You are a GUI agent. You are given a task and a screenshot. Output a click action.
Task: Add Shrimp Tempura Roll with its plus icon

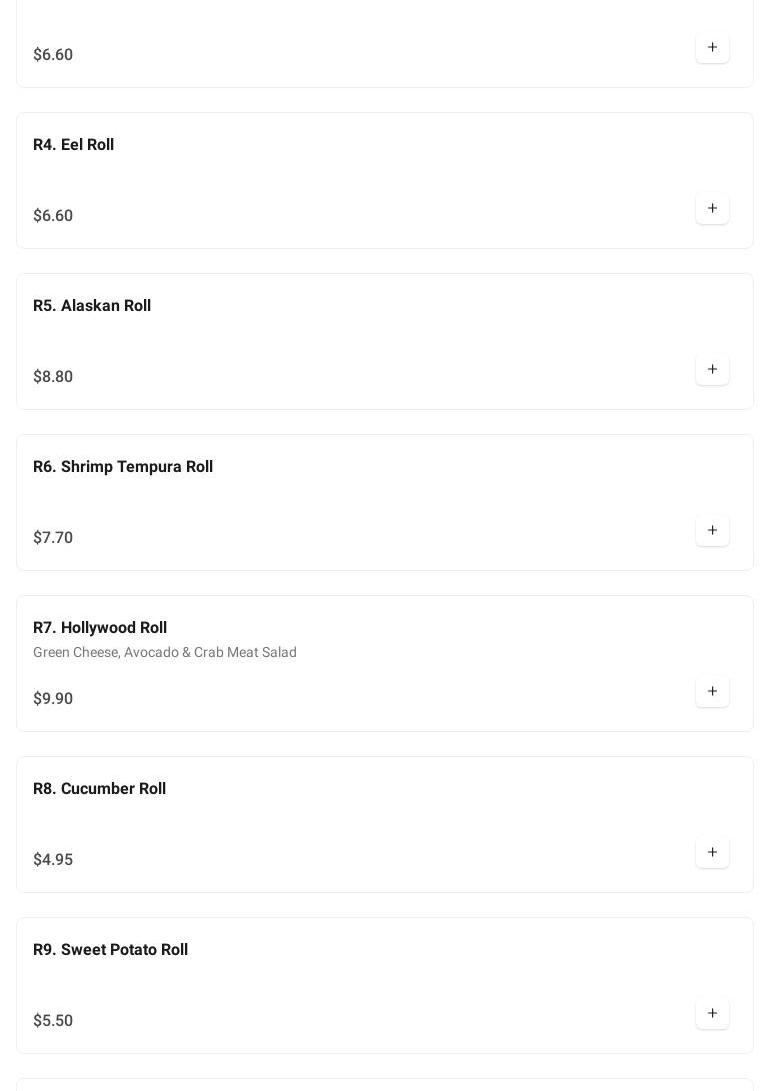(712, 531)
